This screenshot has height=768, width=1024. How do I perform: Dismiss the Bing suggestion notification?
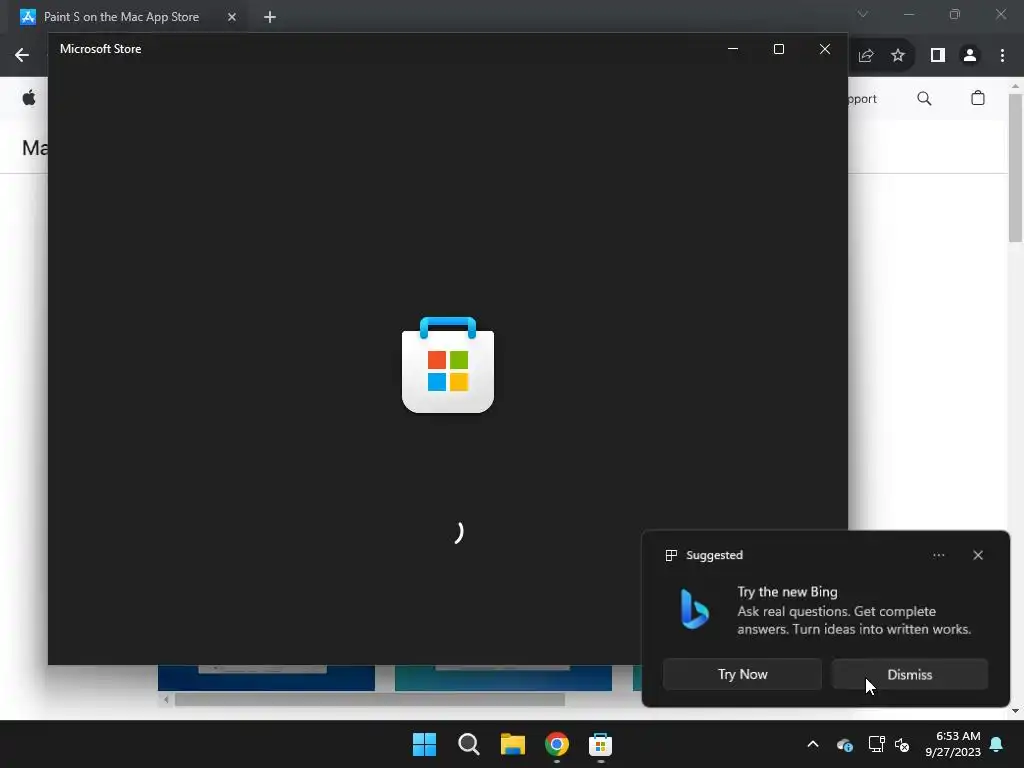coord(909,674)
